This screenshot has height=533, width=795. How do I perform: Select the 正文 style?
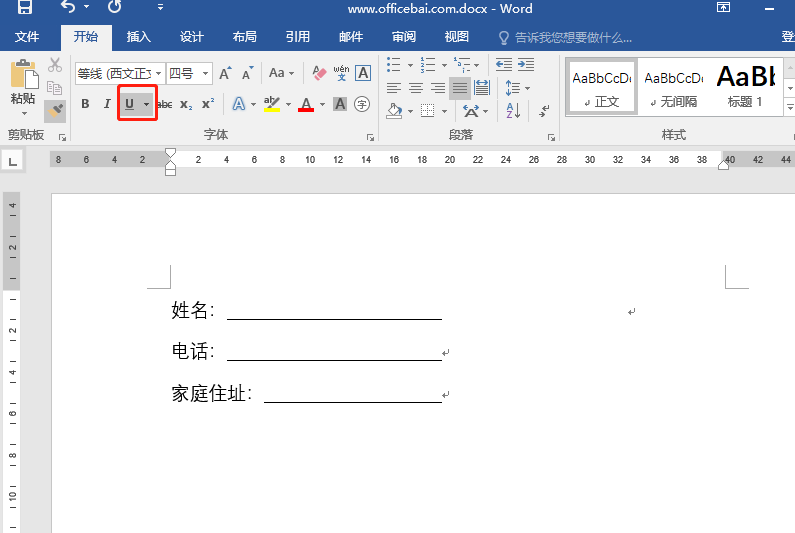point(602,87)
